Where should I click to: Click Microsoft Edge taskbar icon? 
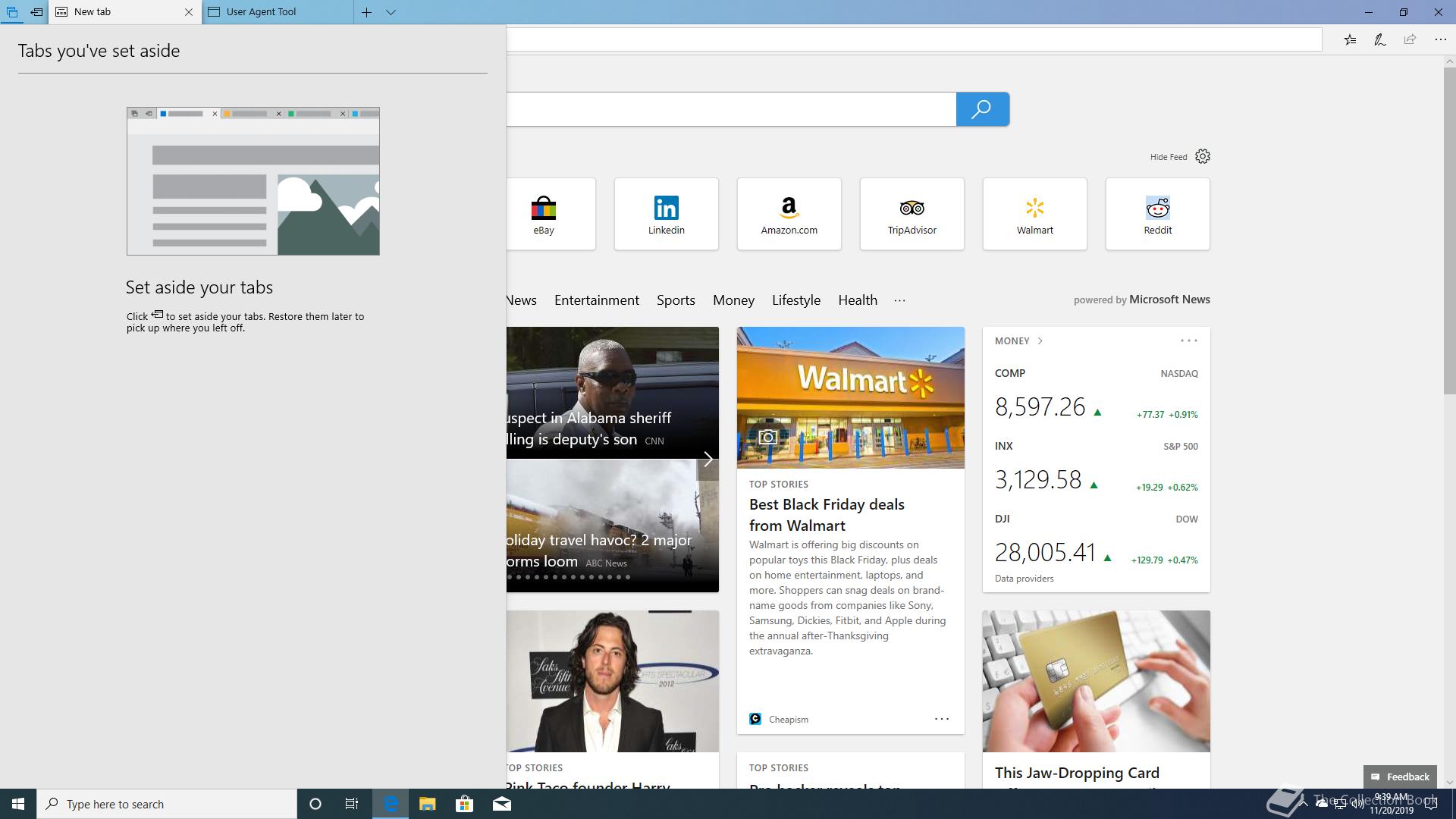(x=391, y=804)
